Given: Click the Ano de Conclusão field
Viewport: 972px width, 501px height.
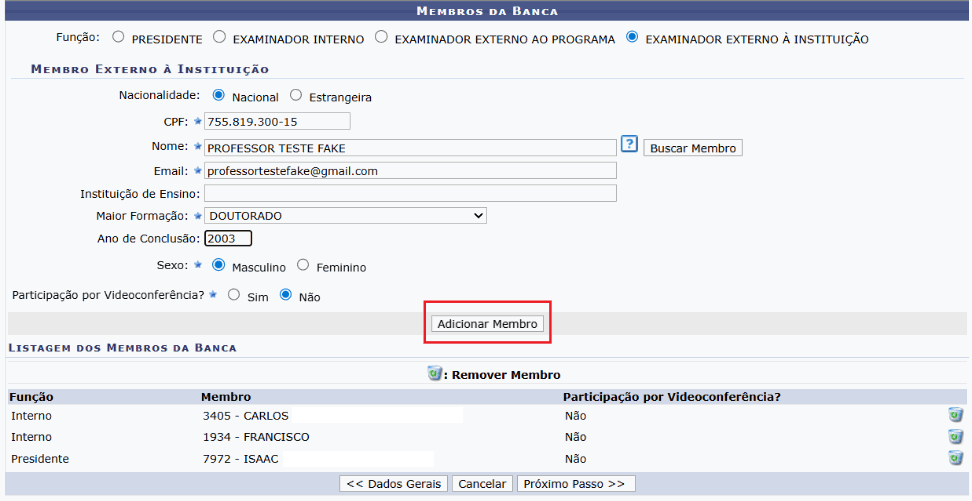Looking at the screenshot, I should click(x=228, y=238).
